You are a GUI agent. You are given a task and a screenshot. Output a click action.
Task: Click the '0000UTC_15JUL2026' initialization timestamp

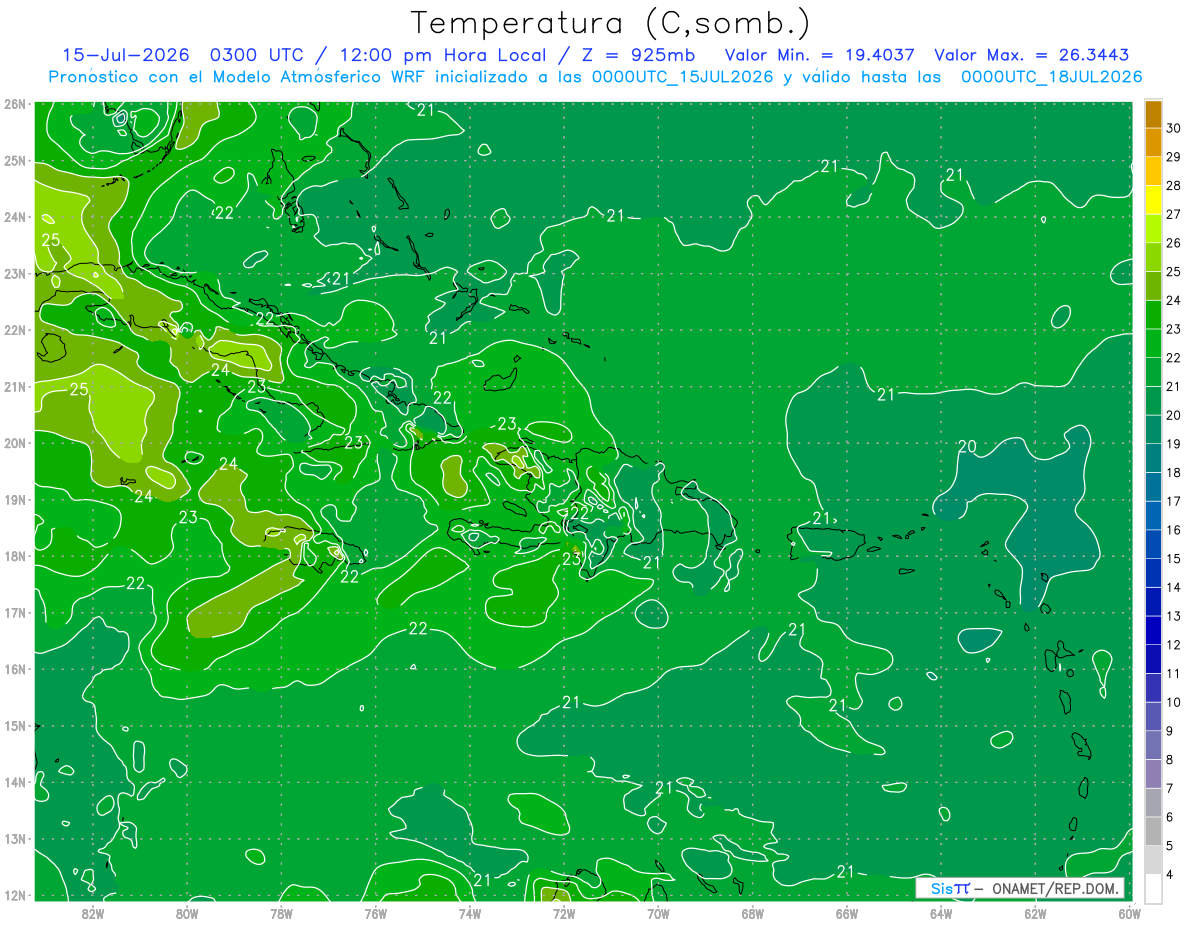(681, 77)
